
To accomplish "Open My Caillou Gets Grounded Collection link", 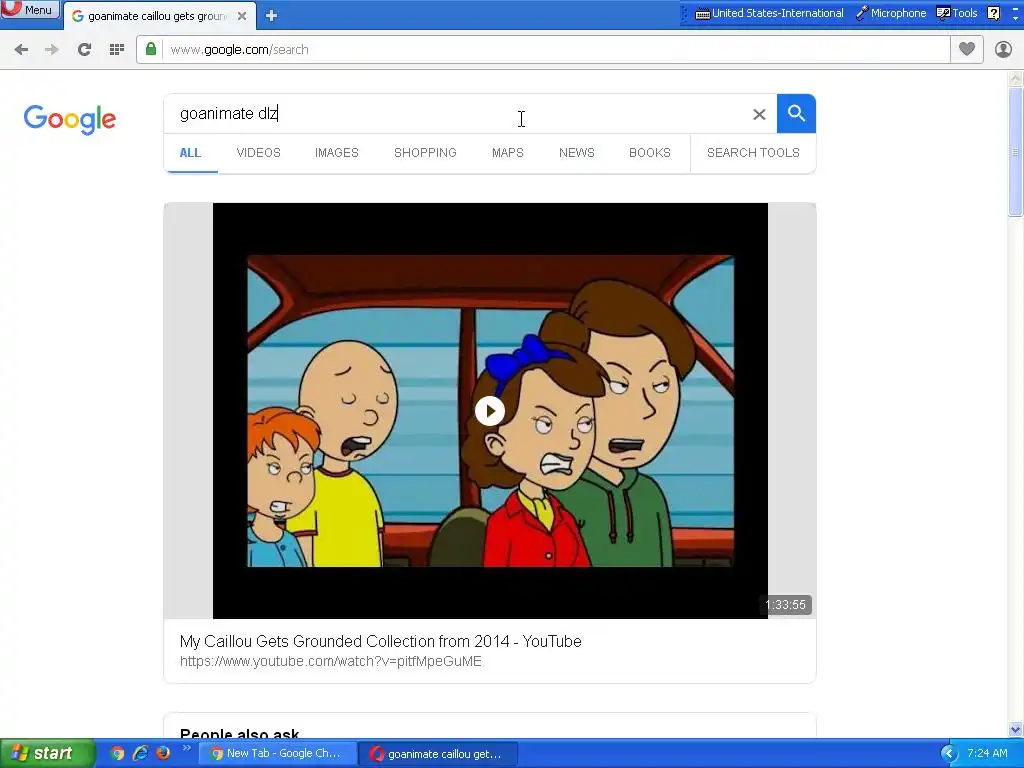I will (381, 641).
